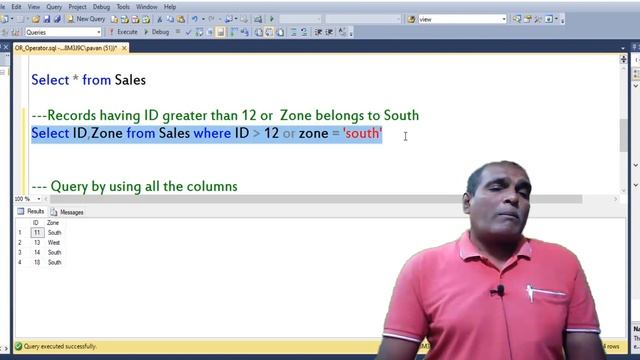640x360 pixels.
Task: Open the Help menu
Action: tap(170, 7)
